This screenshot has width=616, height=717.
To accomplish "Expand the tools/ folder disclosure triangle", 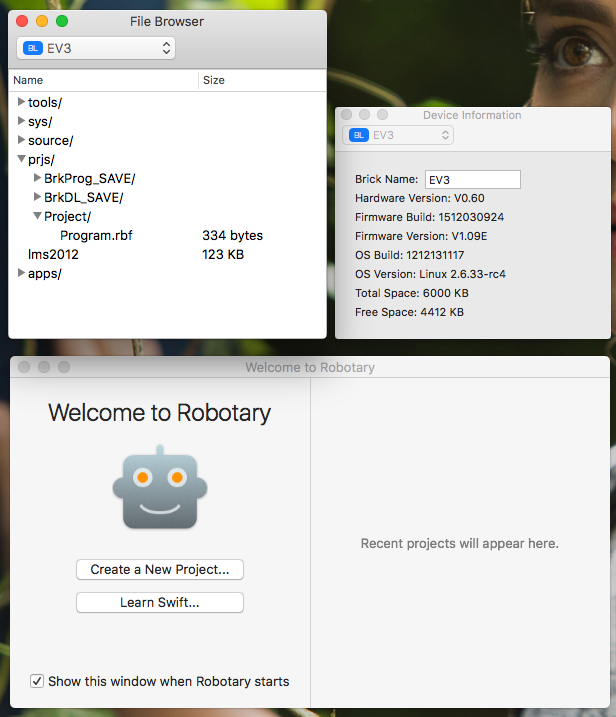I will (x=21, y=102).
